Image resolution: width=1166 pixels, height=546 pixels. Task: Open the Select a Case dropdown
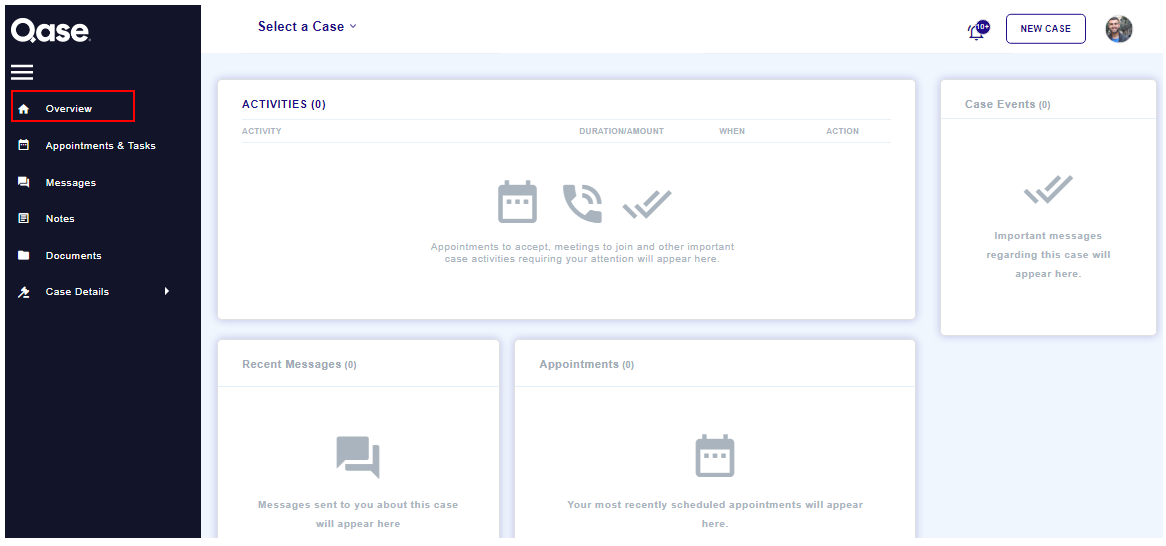(307, 26)
